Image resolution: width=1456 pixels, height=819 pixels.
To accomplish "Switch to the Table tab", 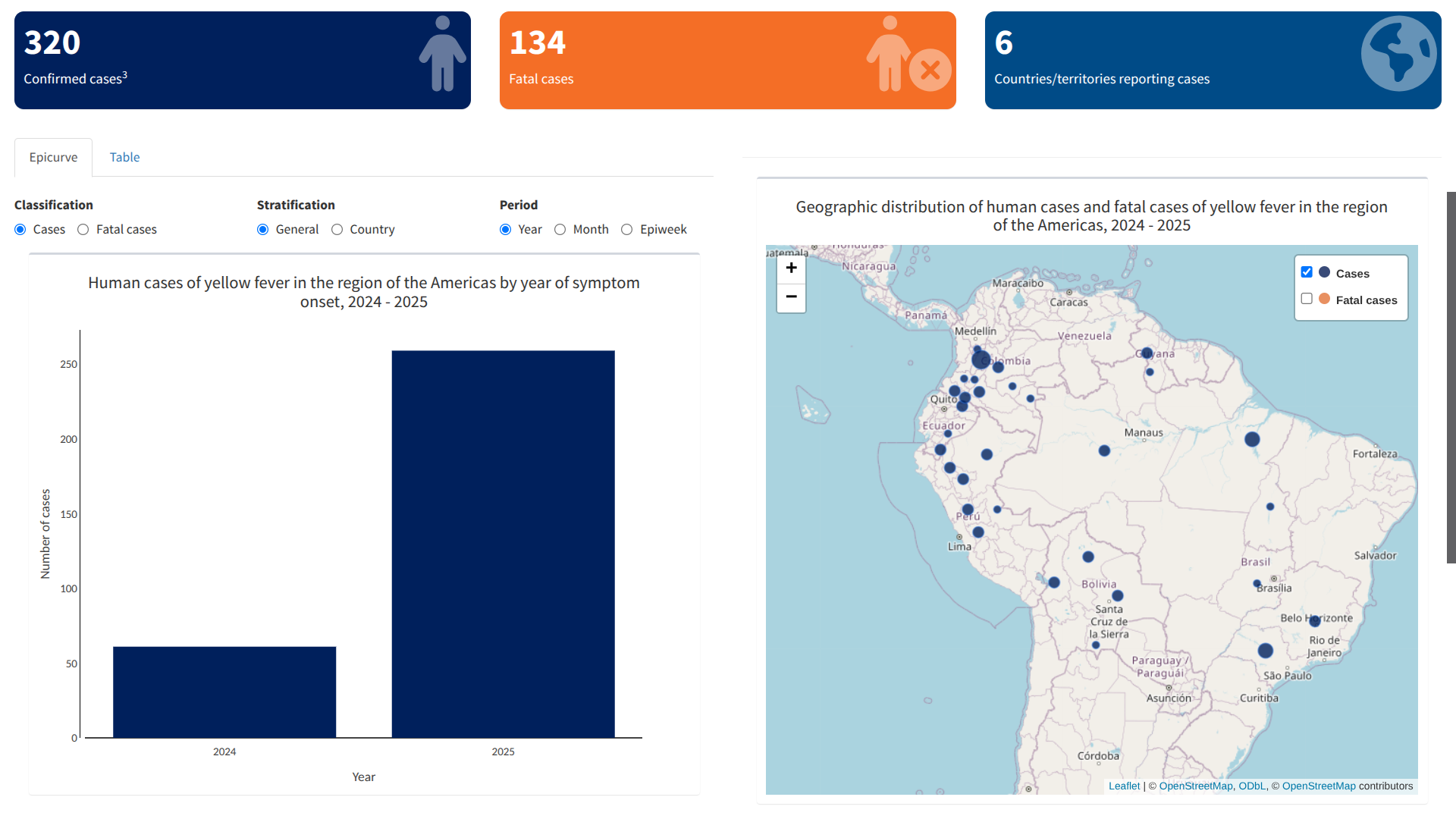I will click(124, 157).
